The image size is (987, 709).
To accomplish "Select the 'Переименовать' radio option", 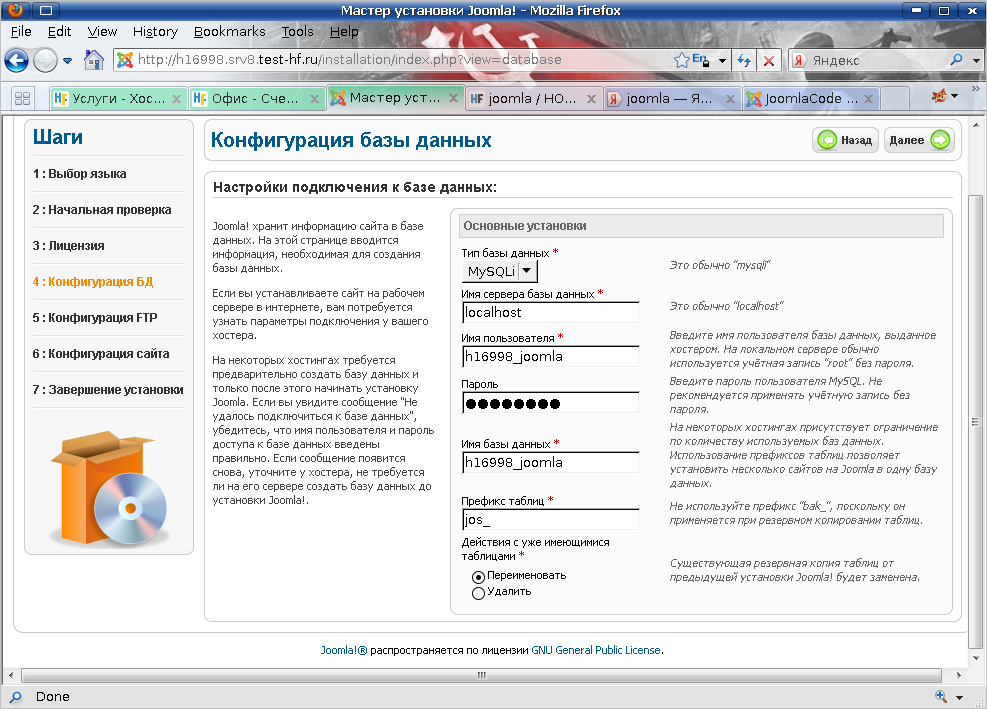I will [478, 577].
